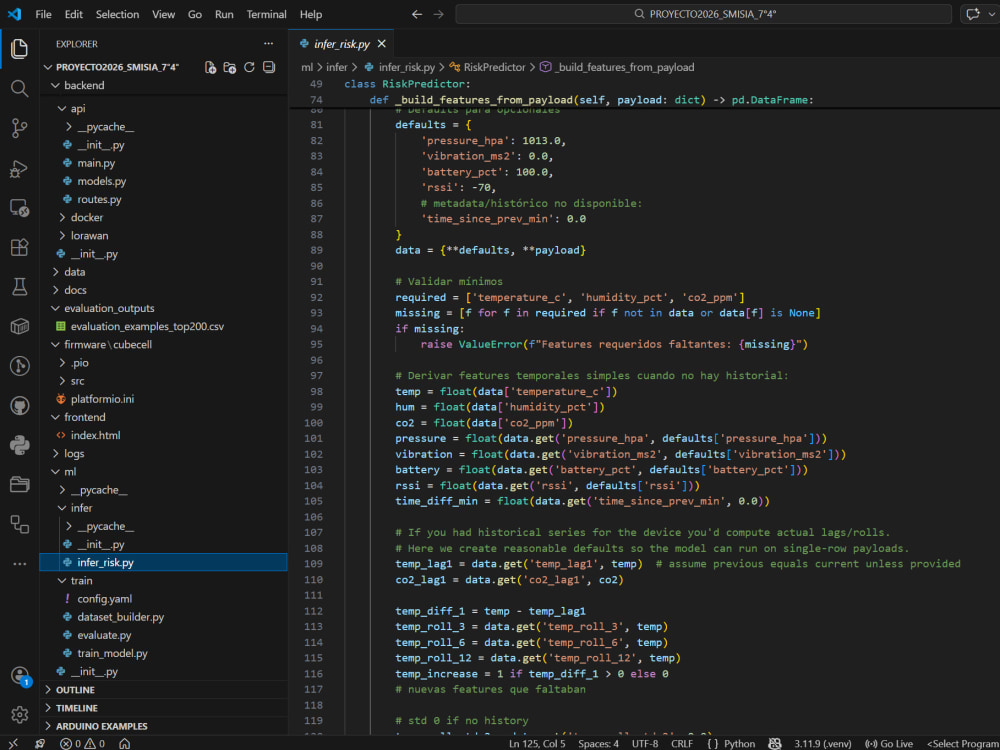Open Extensions view icon
The image size is (1000, 750).
click(x=19, y=247)
